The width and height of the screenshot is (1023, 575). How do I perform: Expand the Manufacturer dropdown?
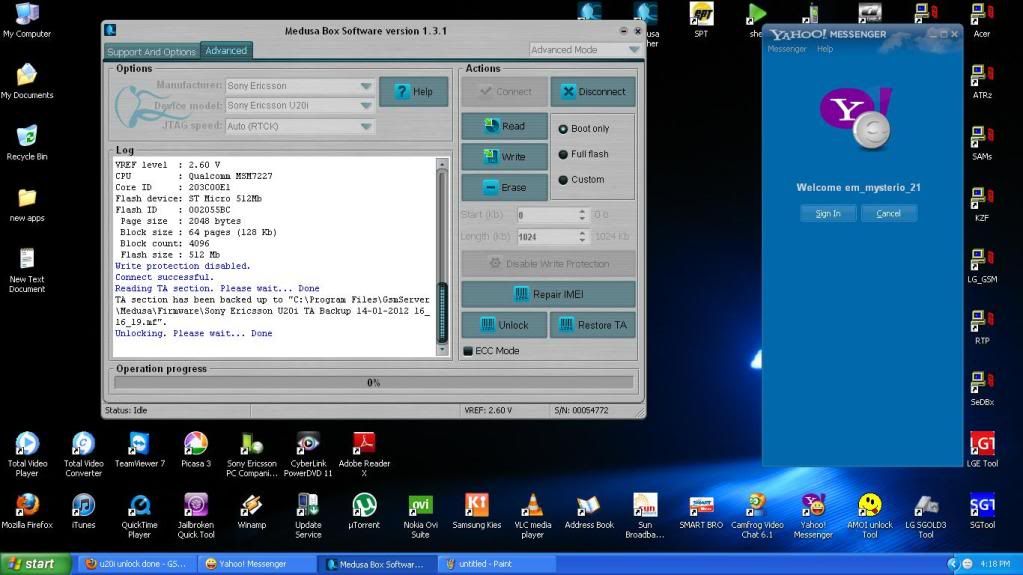[365, 85]
